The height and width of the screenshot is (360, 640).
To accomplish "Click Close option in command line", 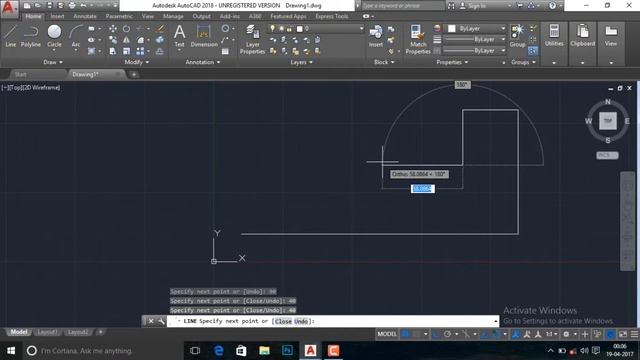I will (283, 321).
